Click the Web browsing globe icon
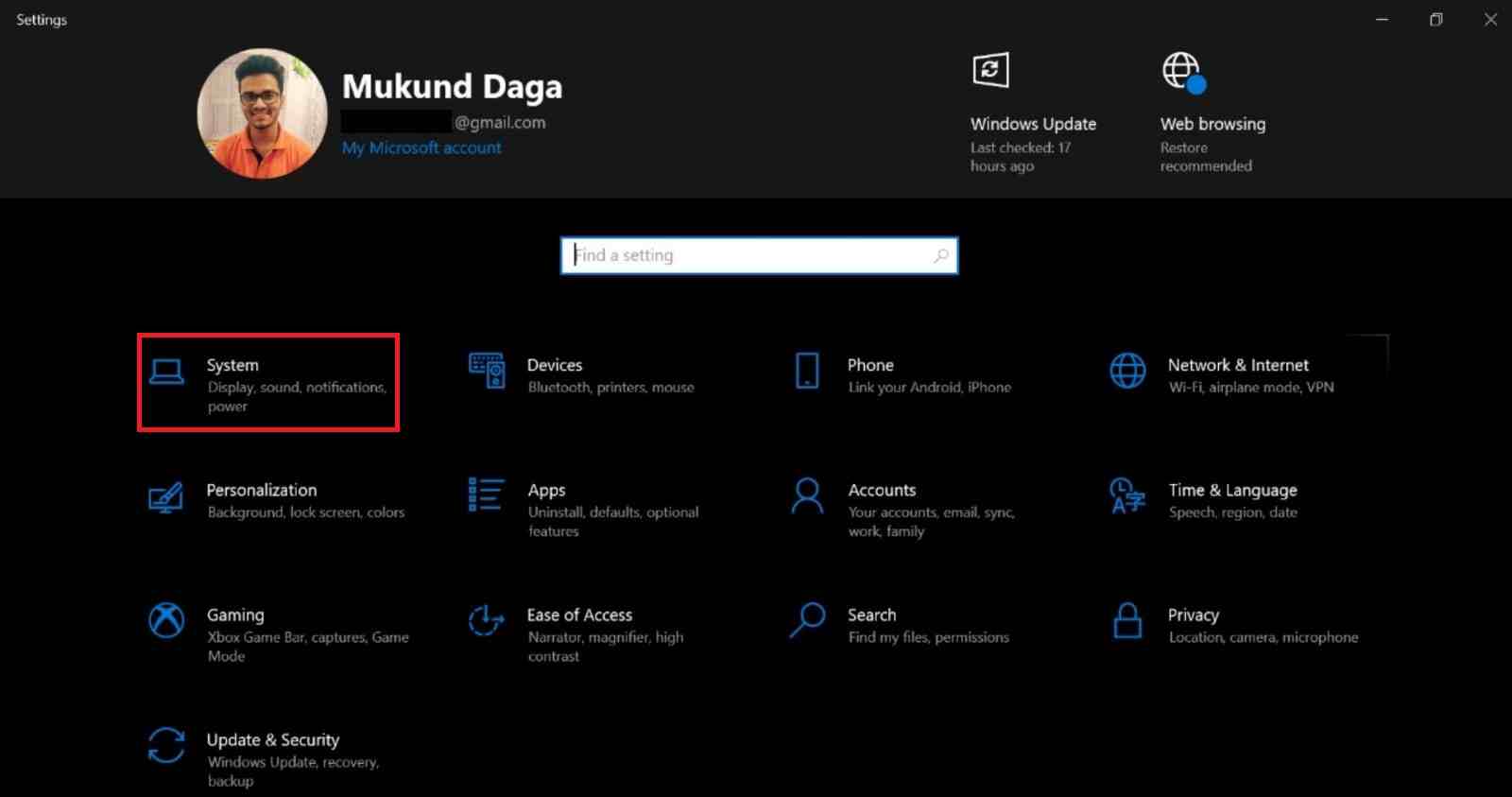1512x797 pixels. click(x=1184, y=72)
